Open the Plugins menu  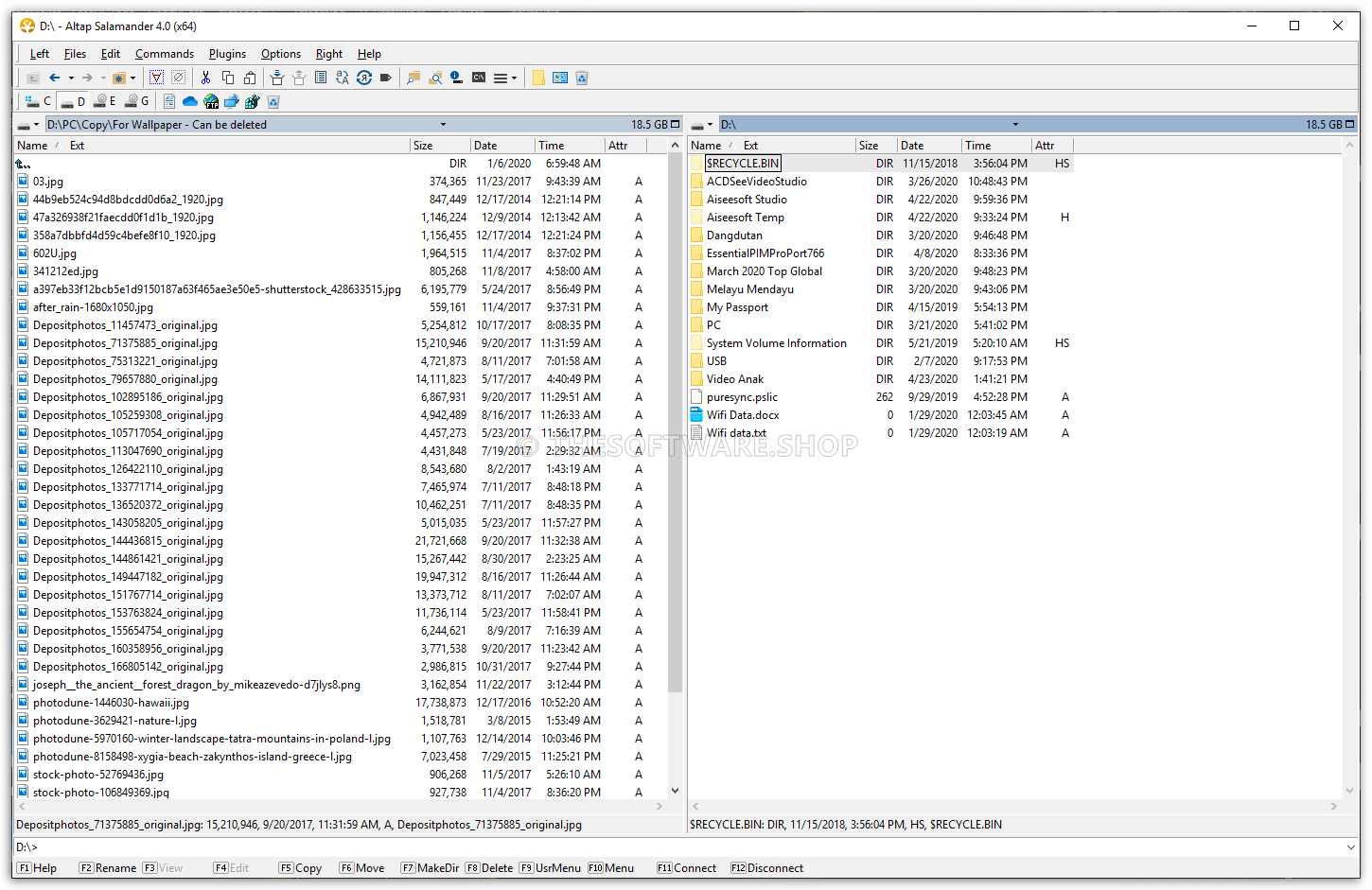pyautogui.click(x=227, y=54)
